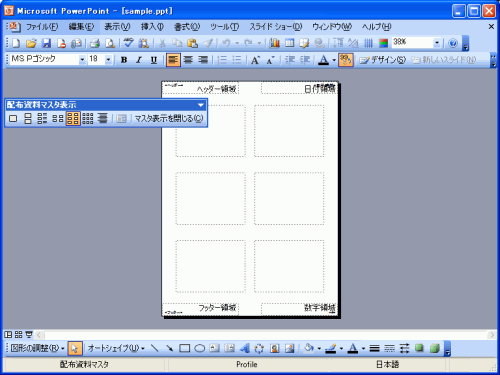
Task: Click the New document icon
Action: 16,43
